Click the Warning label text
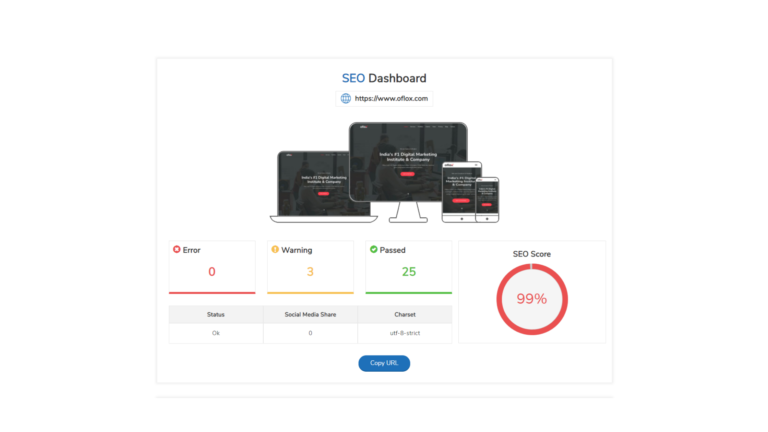This screenshot has width=768, height=432. [296, 250]
